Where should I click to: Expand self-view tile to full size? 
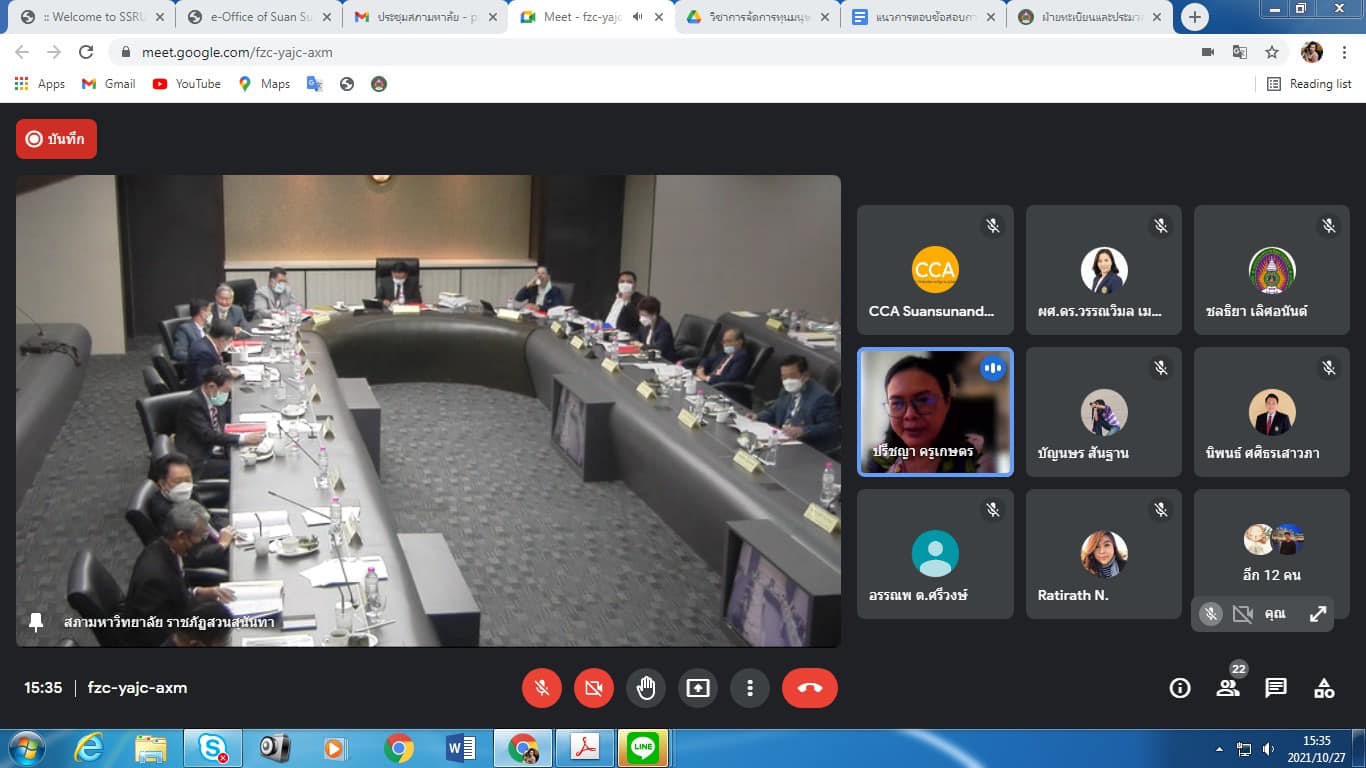pos(1318,614)
